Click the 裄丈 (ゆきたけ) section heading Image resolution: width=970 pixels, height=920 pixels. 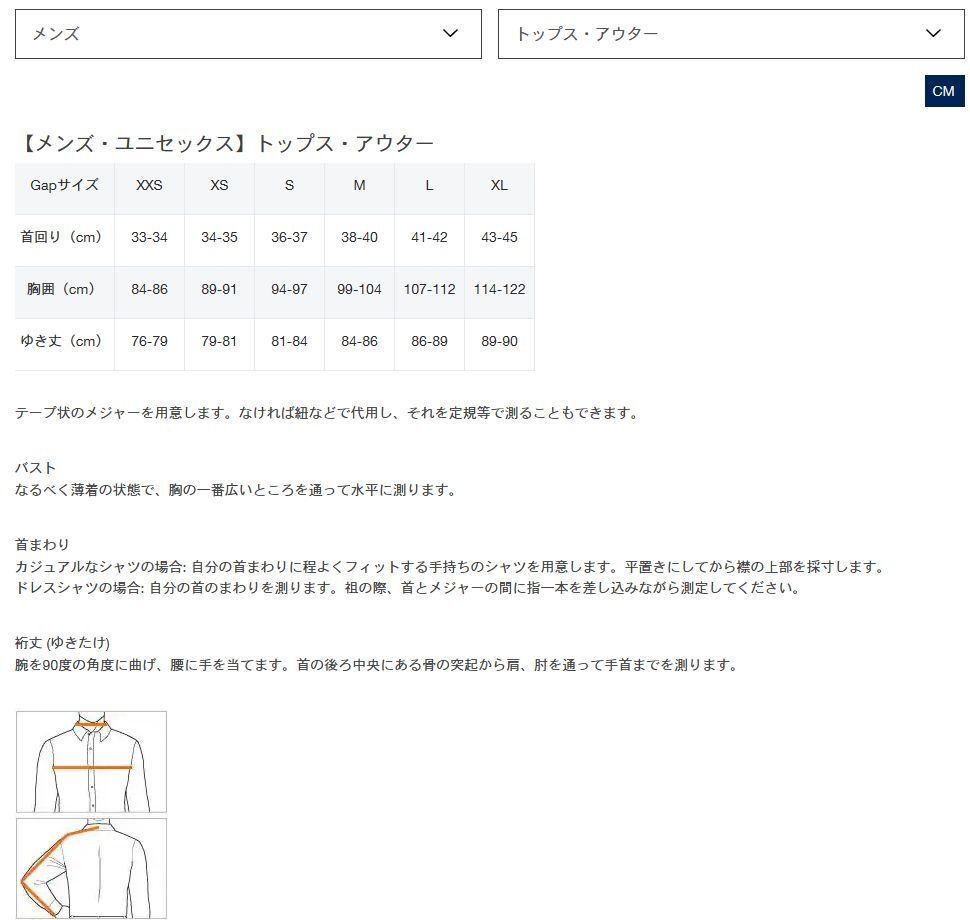62,643
